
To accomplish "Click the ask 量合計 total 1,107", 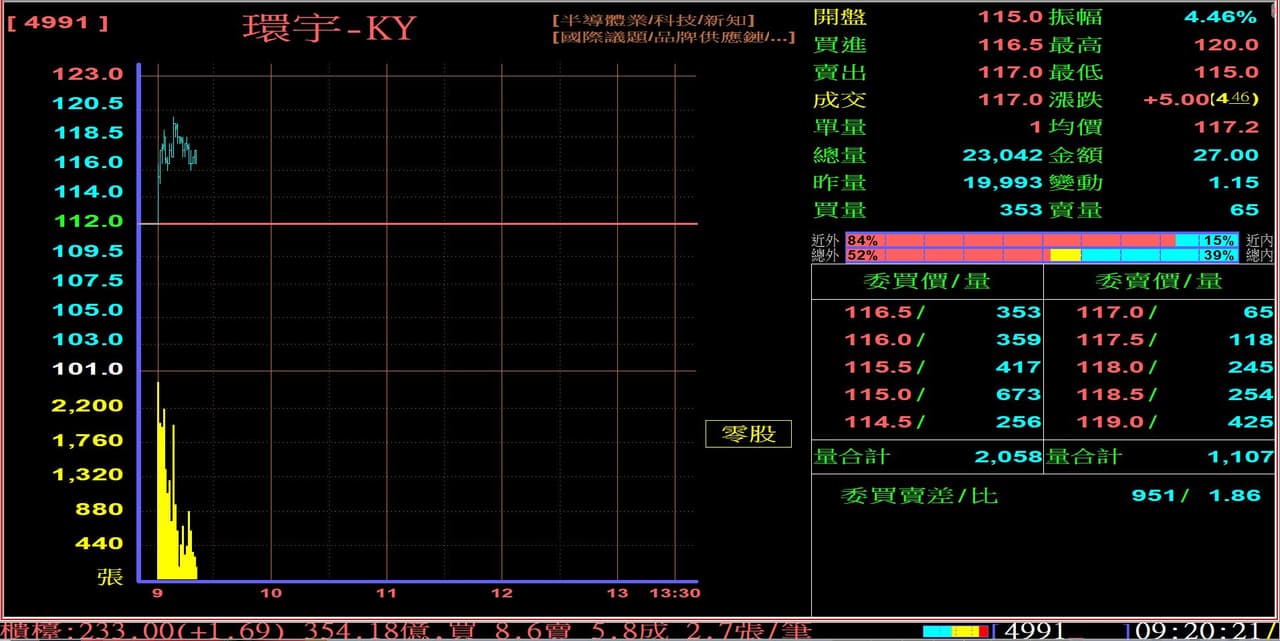I will click(x=1239, y=457).
